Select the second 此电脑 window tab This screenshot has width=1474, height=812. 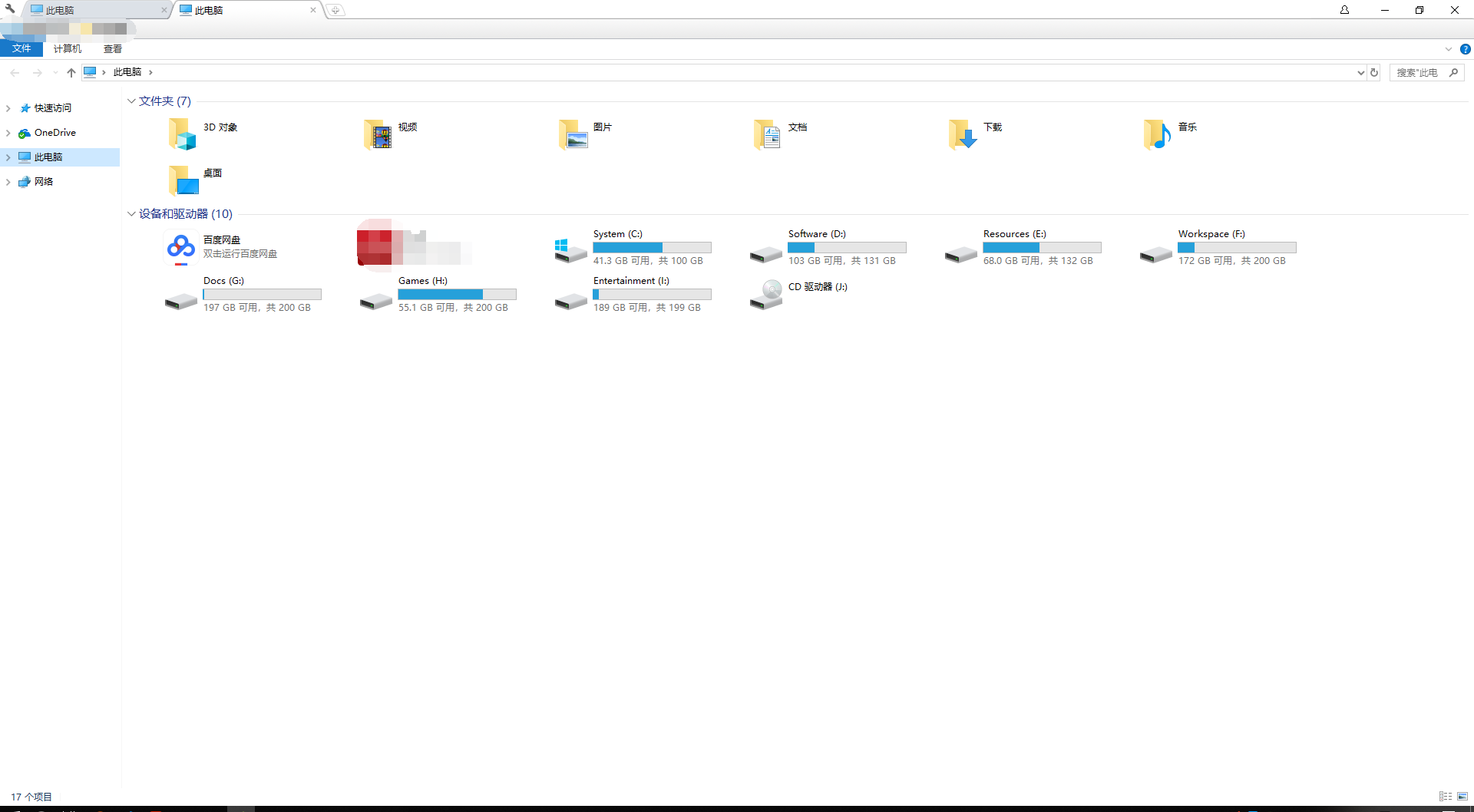coord(246,10)
